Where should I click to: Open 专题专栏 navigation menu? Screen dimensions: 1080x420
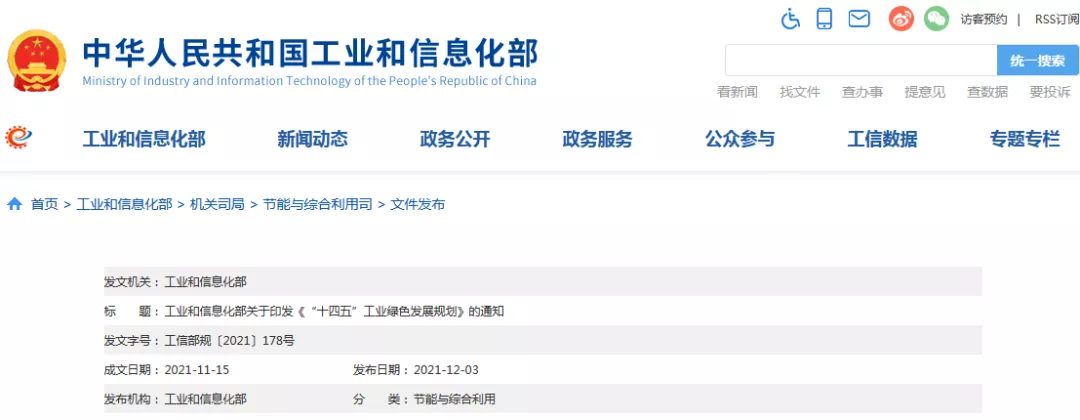click(x=1025, y=140)
